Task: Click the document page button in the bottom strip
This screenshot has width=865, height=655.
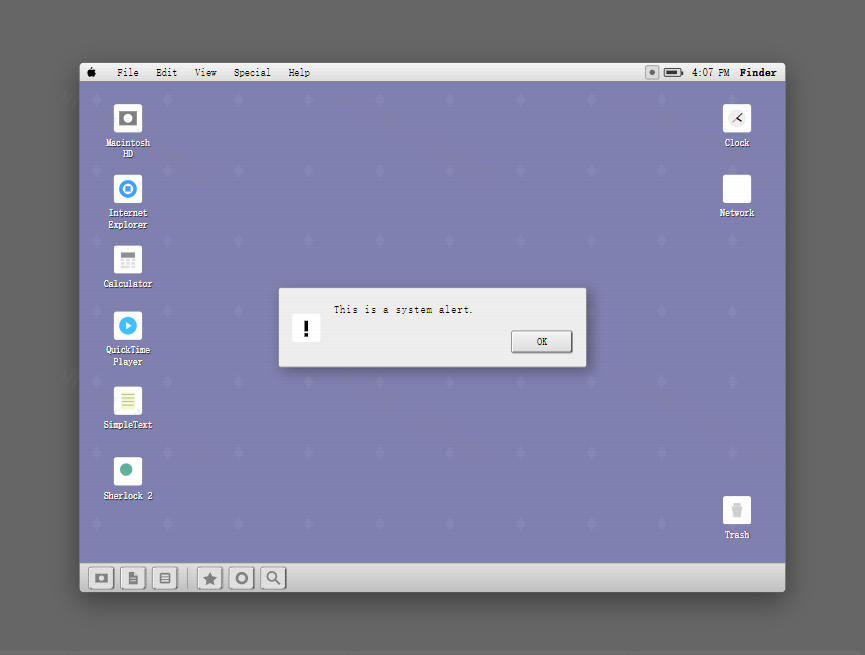Action: (x=133, y=578)
